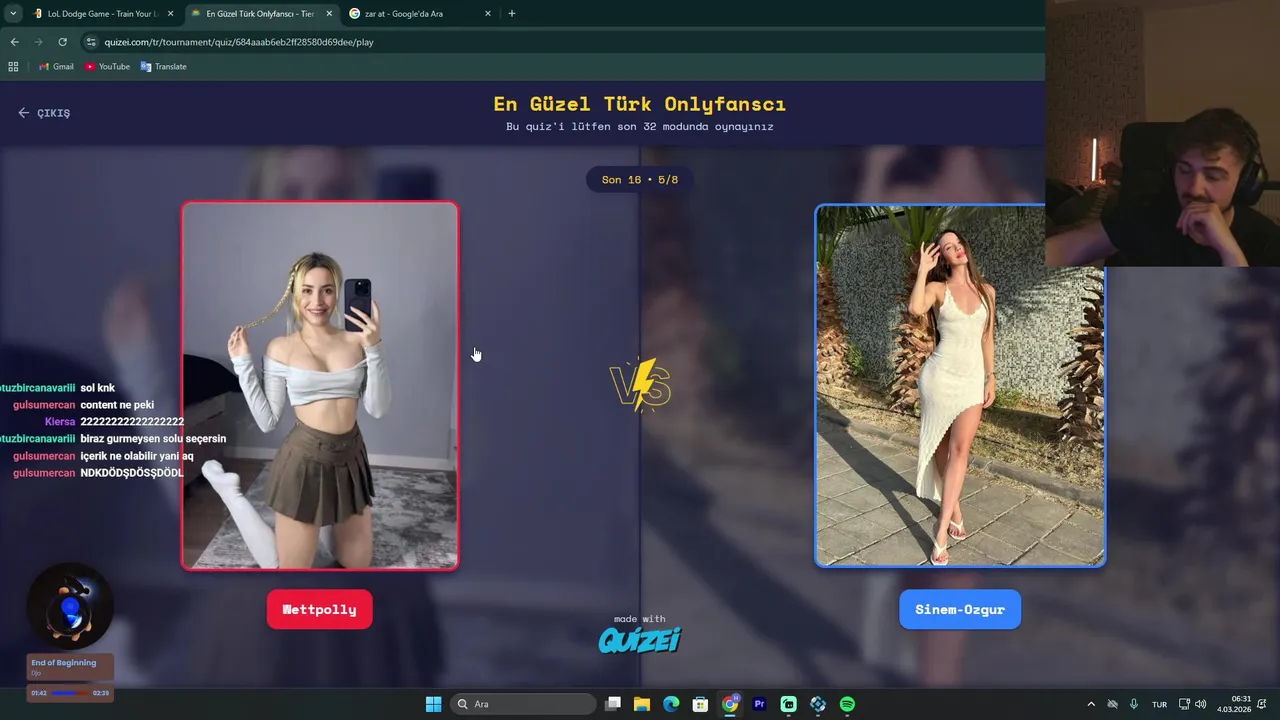Click the ÇIKIŞ exit link

pyautogui.click(x=44, y=113)
